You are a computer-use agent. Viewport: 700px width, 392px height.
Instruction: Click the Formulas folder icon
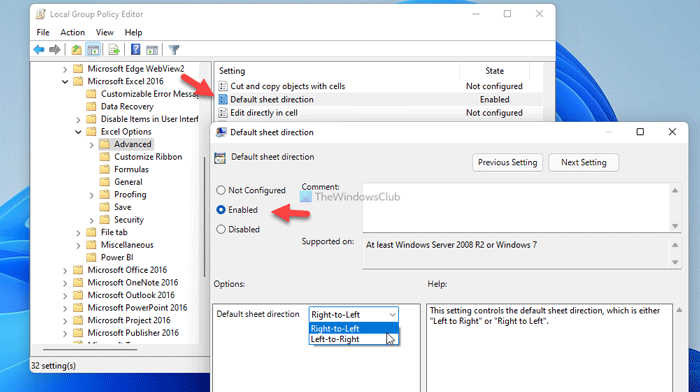pyautogui.click(x=105, y=169)
